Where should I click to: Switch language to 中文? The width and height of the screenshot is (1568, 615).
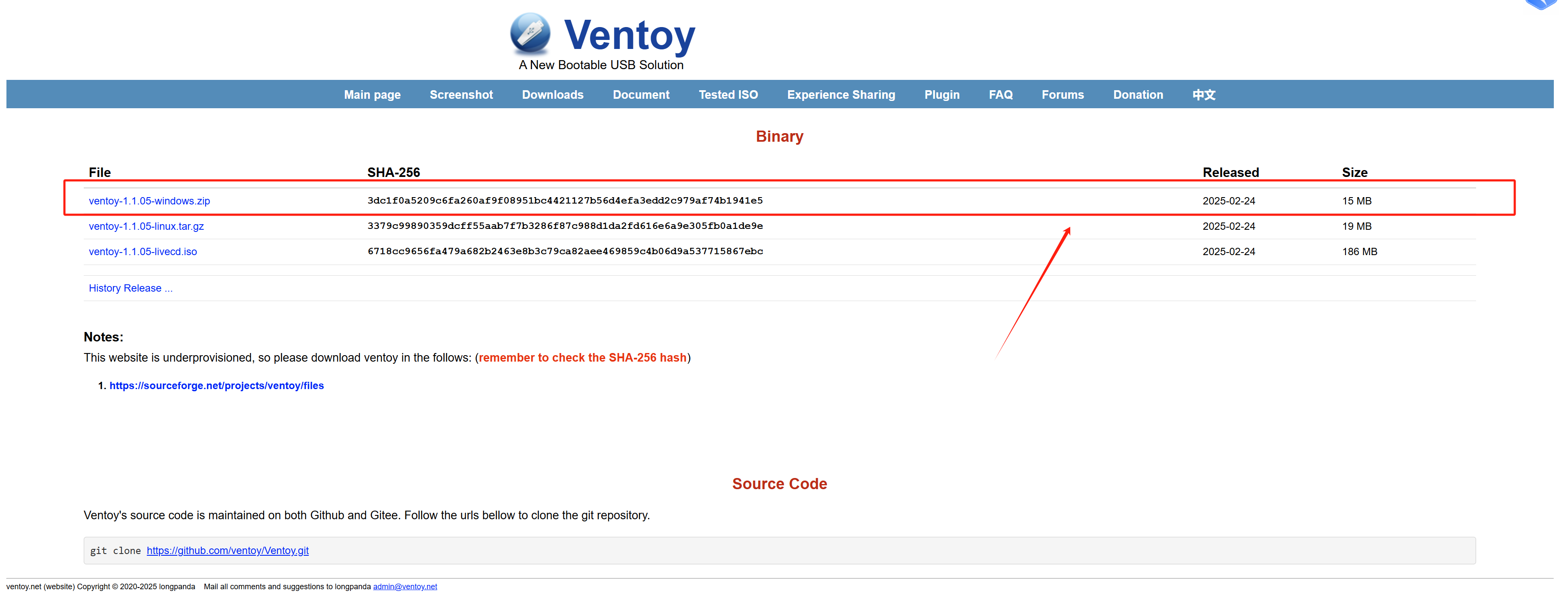pyautogui.click(x=1203, y=95)
